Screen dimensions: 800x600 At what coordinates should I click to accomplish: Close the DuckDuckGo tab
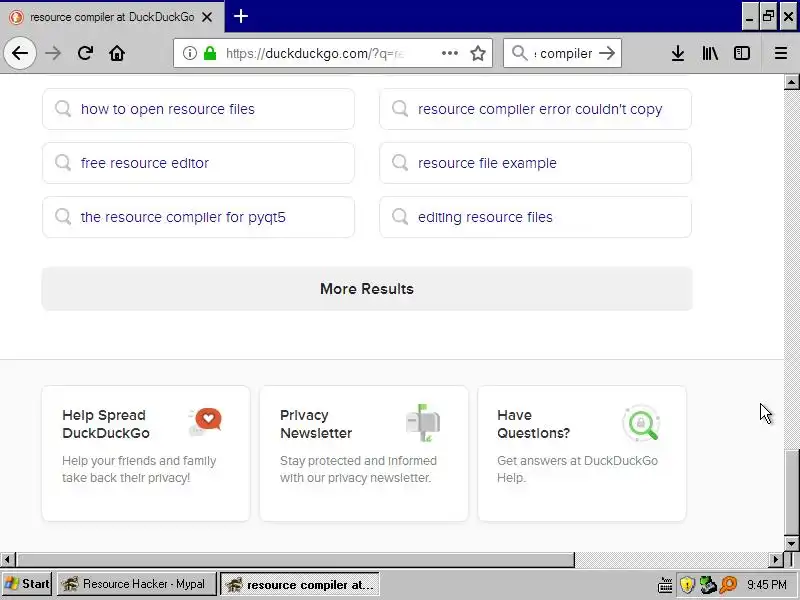pyautogui.click(x=207, y=17)
